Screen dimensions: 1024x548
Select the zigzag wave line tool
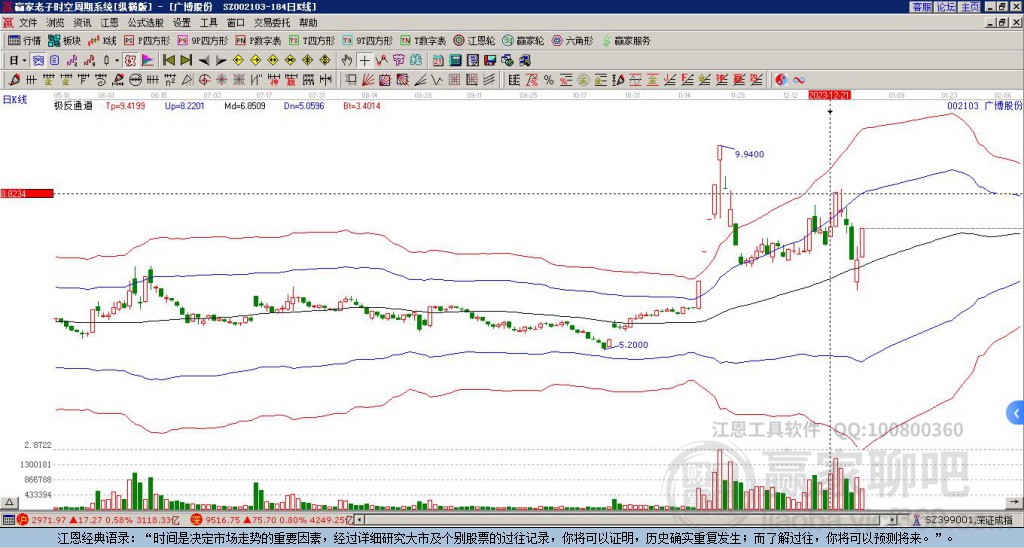tap(436, 80)
